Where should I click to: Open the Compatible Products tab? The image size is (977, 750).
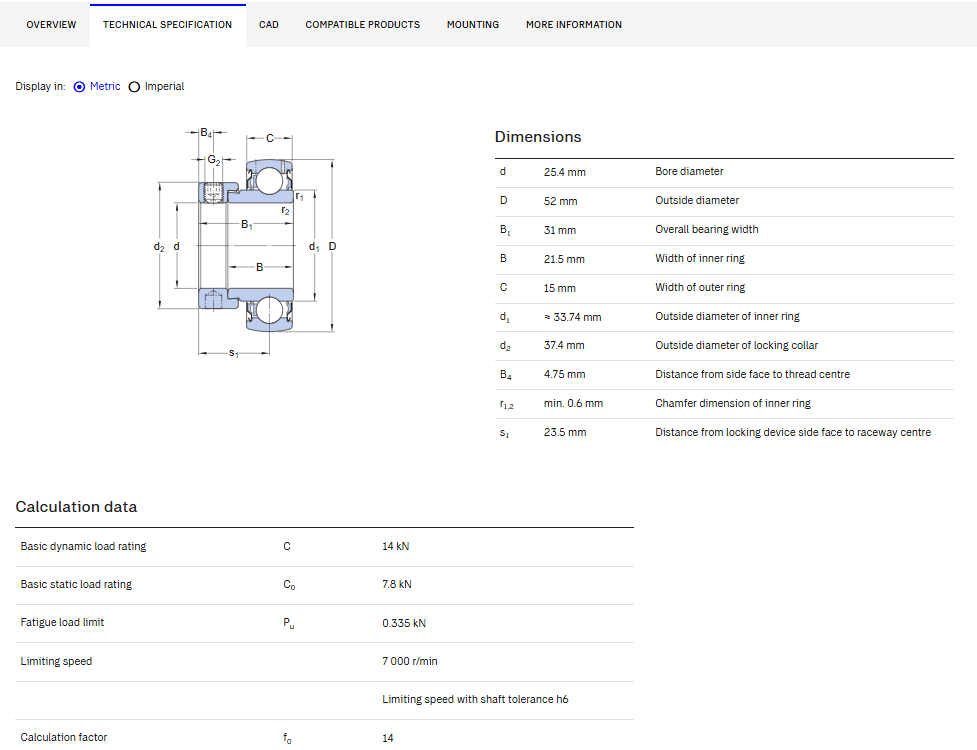(363, 25)
